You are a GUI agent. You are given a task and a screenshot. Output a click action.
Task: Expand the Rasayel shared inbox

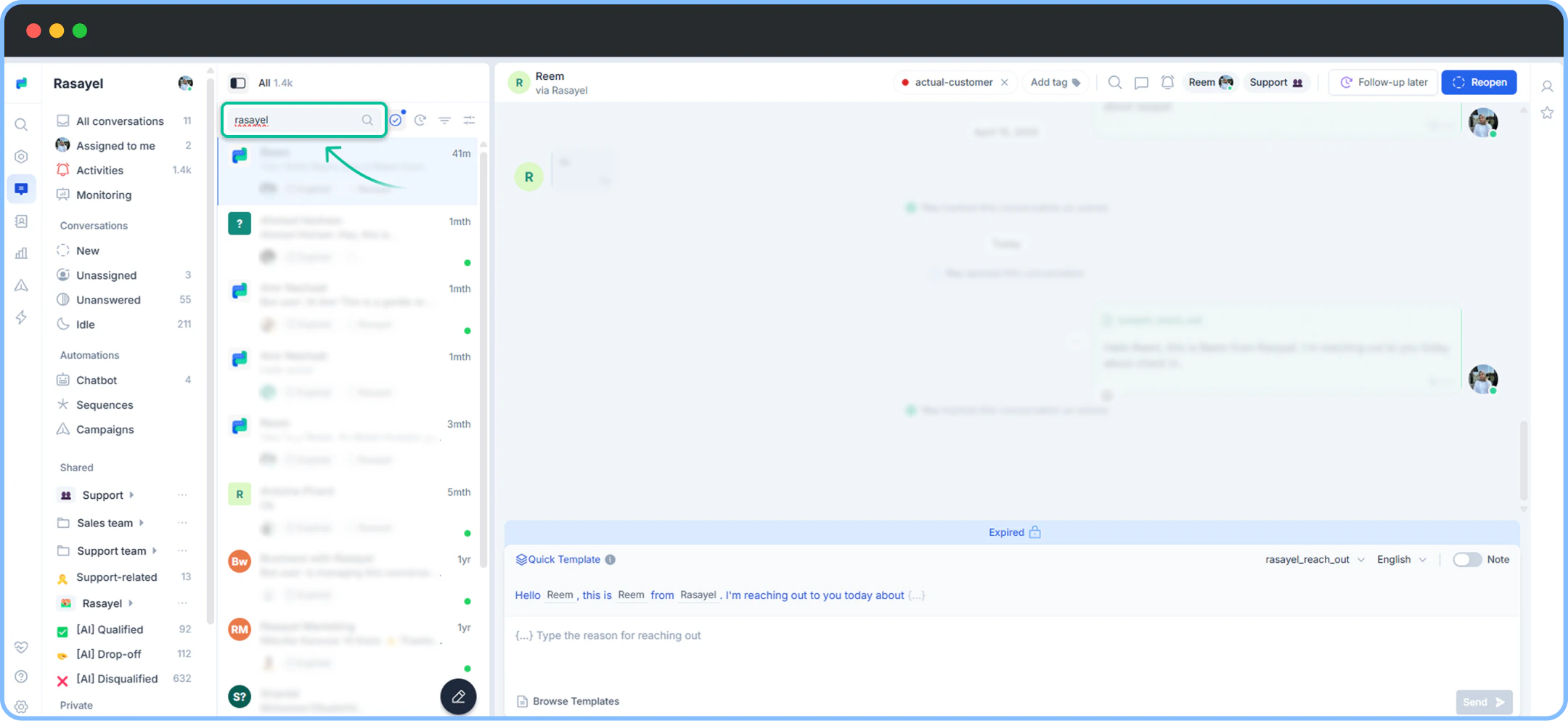click(131, 603)
